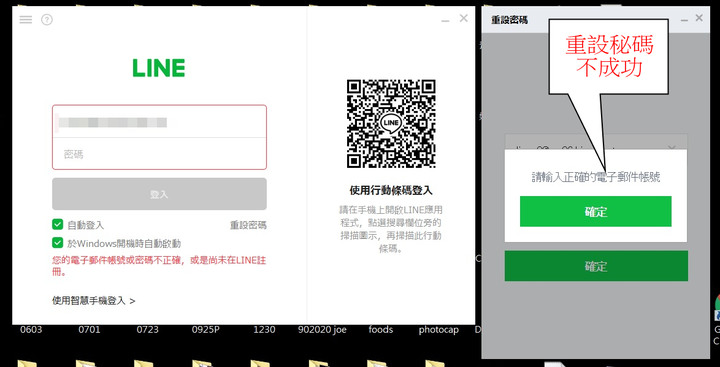Select the 0723 desktop folder label

pos(147,330)
